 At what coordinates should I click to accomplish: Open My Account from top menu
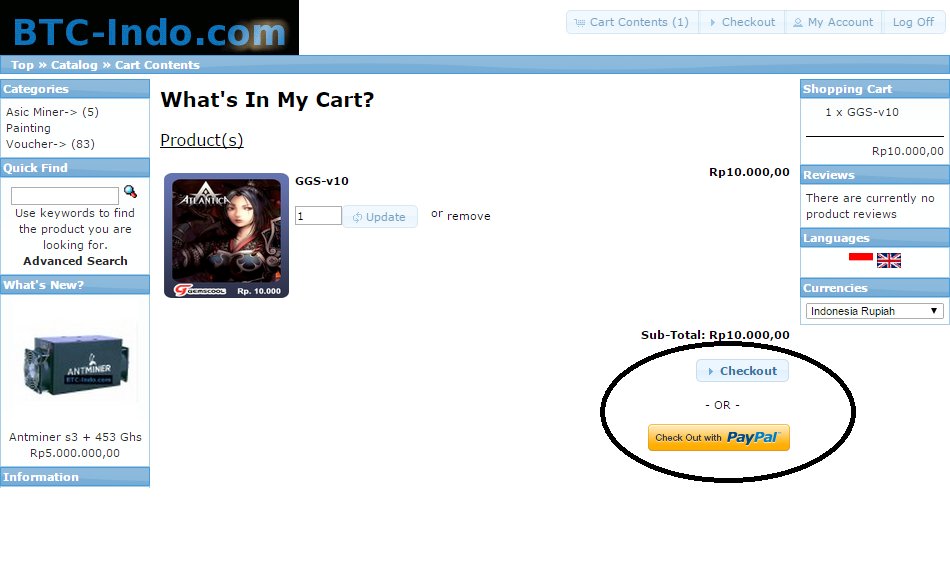pyautogui.click(x=833, y=22)
